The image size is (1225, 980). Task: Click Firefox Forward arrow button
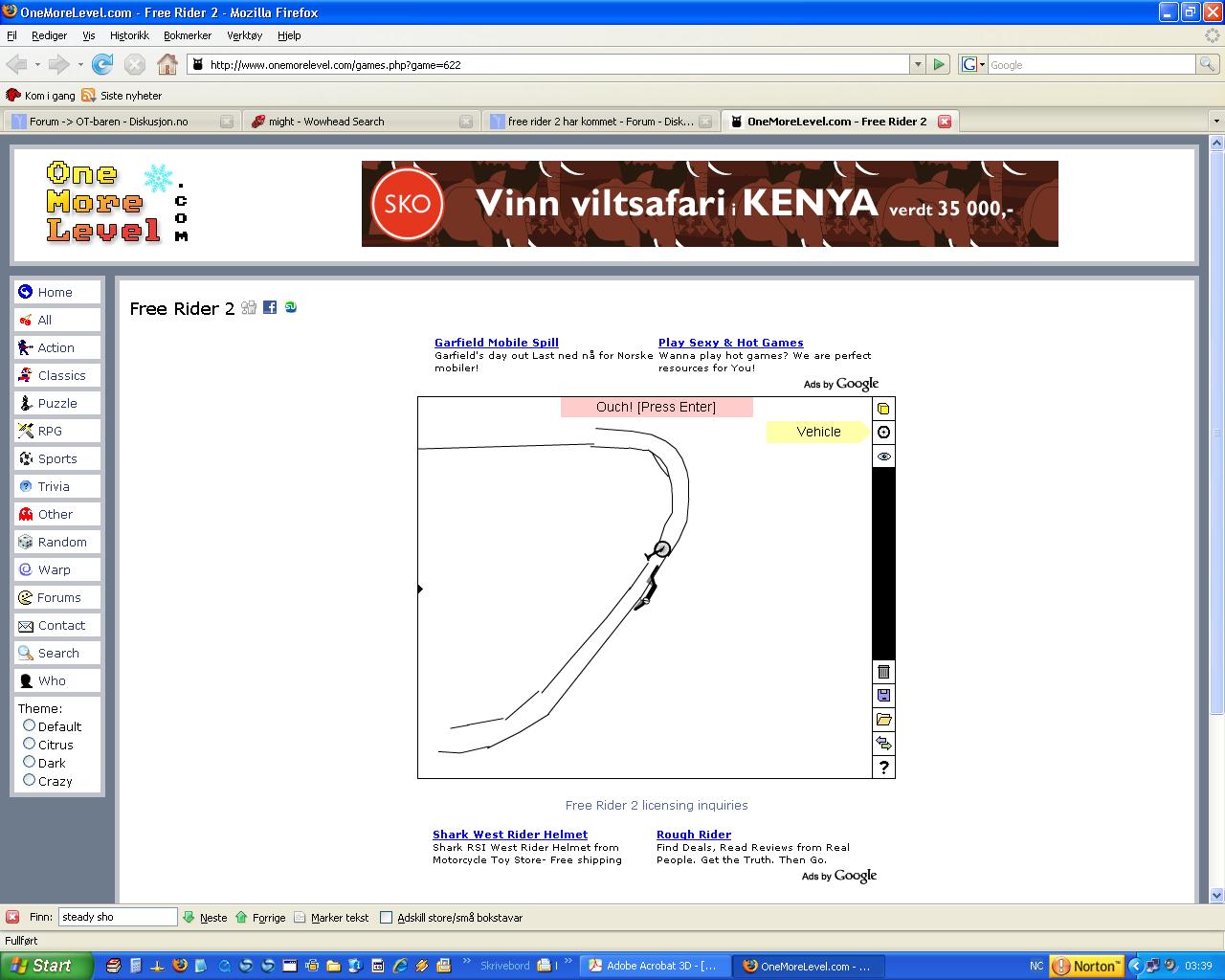58,64
